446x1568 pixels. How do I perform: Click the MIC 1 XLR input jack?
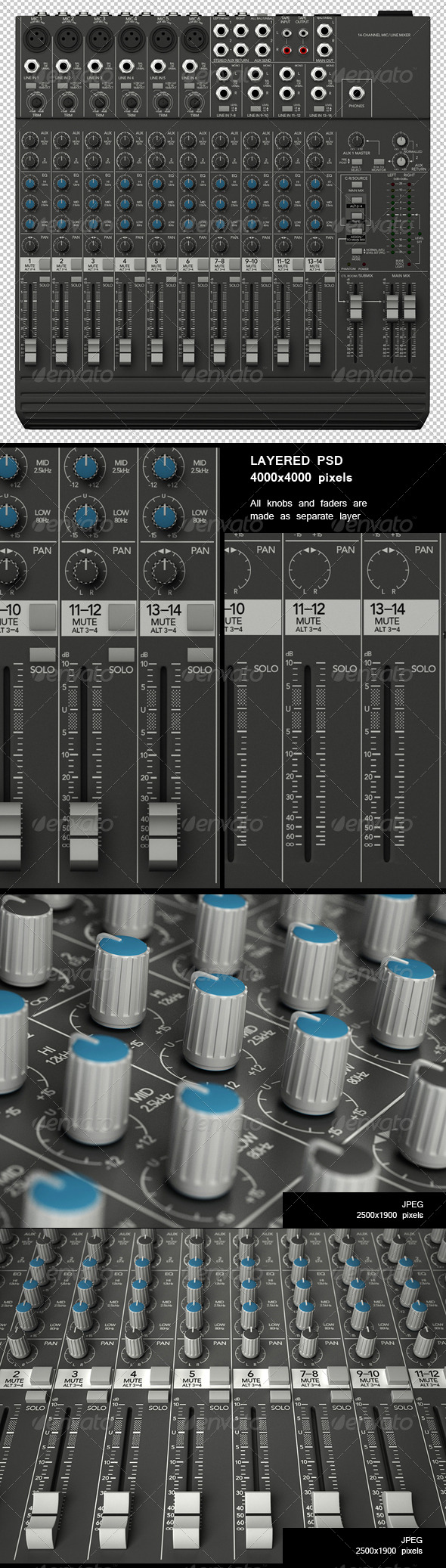[36, 37]
